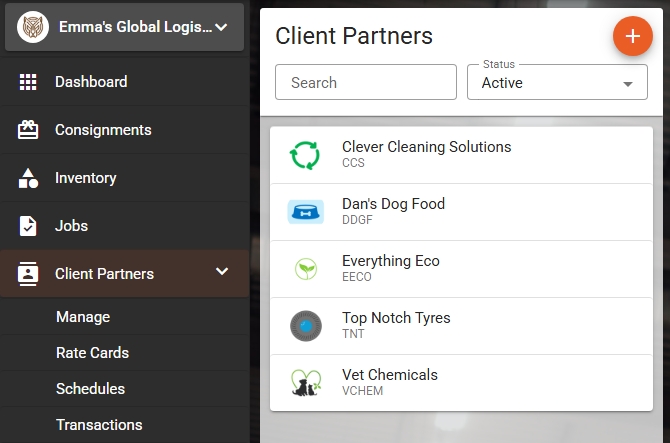
Task: Collapse the Client Partners submenu chevron
Action: (222, 271)
